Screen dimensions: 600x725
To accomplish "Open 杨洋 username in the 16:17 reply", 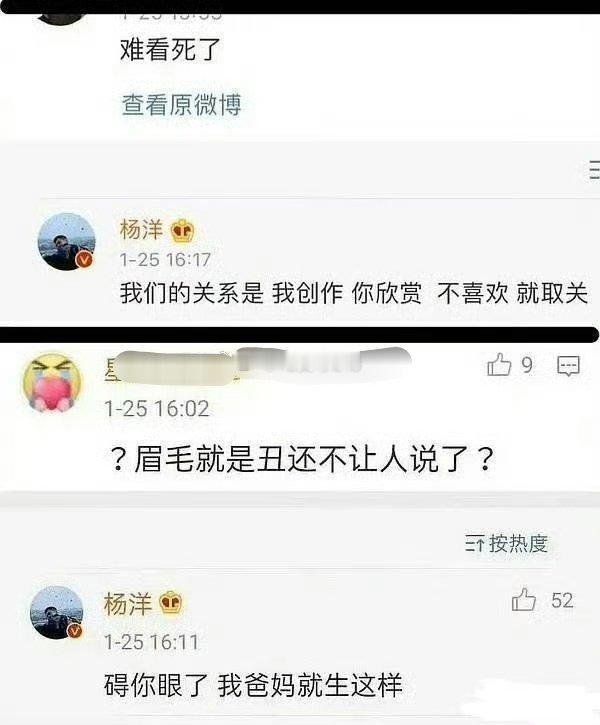I will click(x=141, y=229).
